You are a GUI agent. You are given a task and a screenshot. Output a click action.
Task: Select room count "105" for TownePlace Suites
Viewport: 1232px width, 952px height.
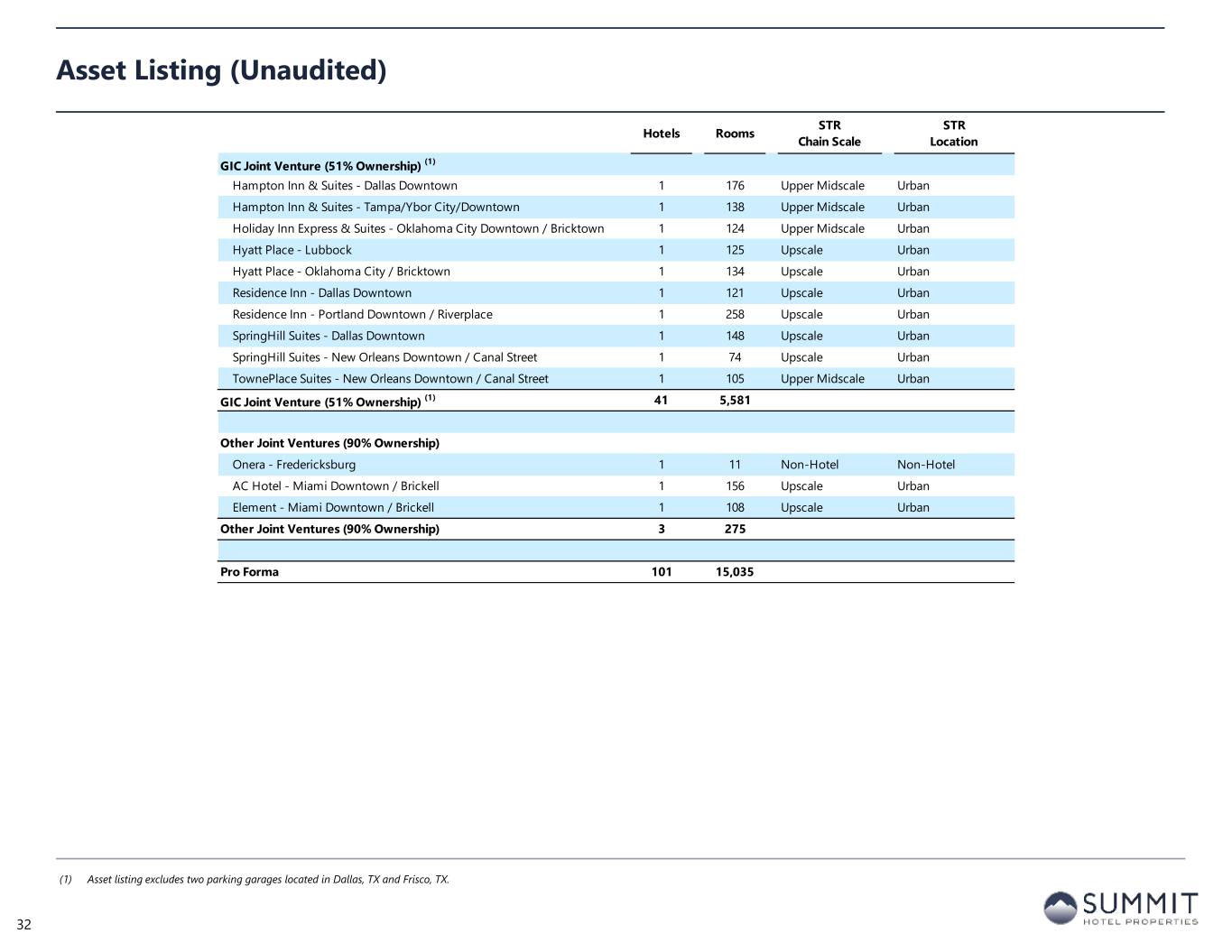[735, 379]
